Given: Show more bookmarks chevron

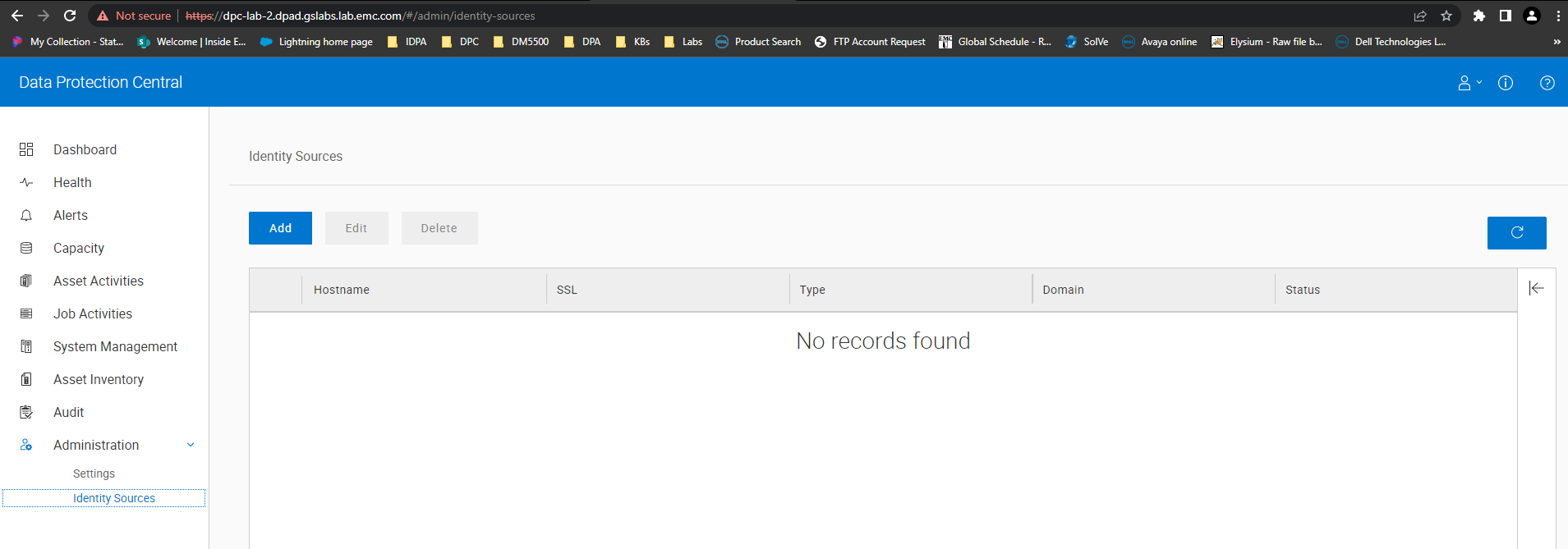Looking at the screenshot, I should (1557, 42).
